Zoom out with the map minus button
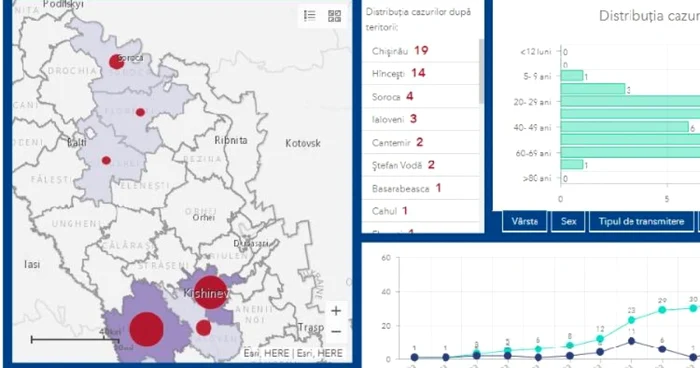Viewport: 700px width, 368px height. (x=336, y=331)
